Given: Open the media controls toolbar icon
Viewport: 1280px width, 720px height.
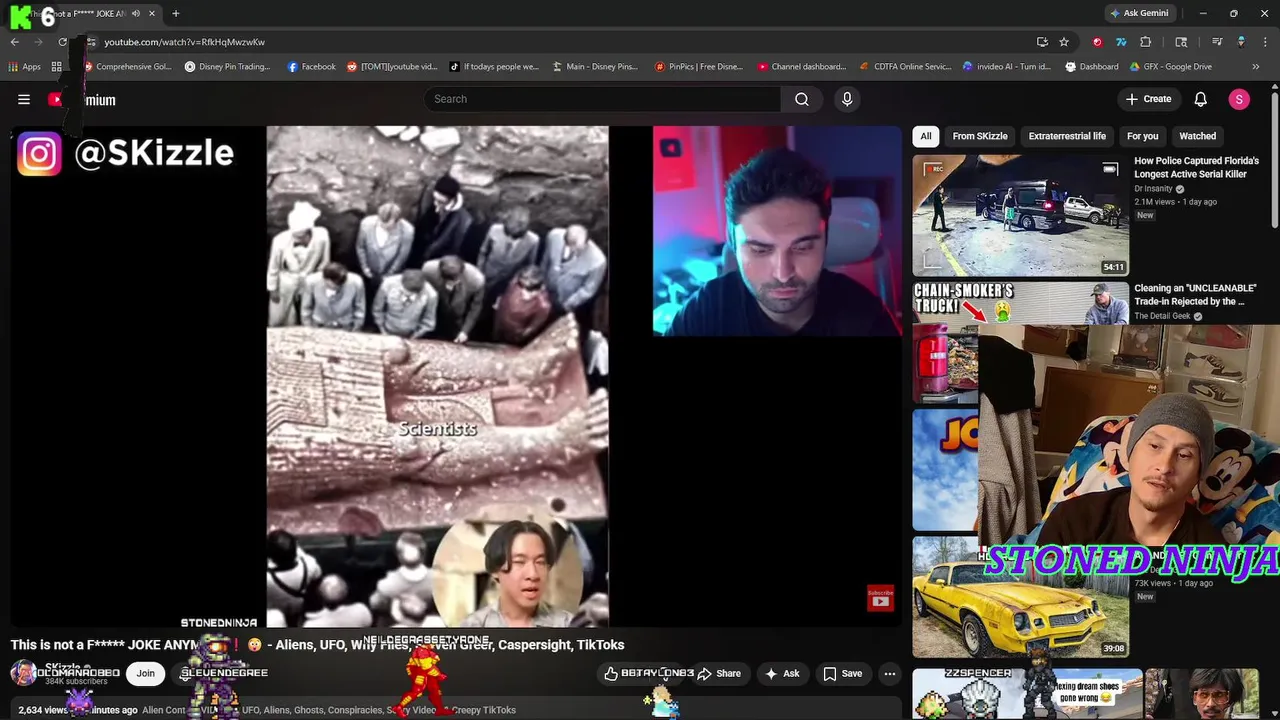Looking at the screenshot, I should 1217,42.
